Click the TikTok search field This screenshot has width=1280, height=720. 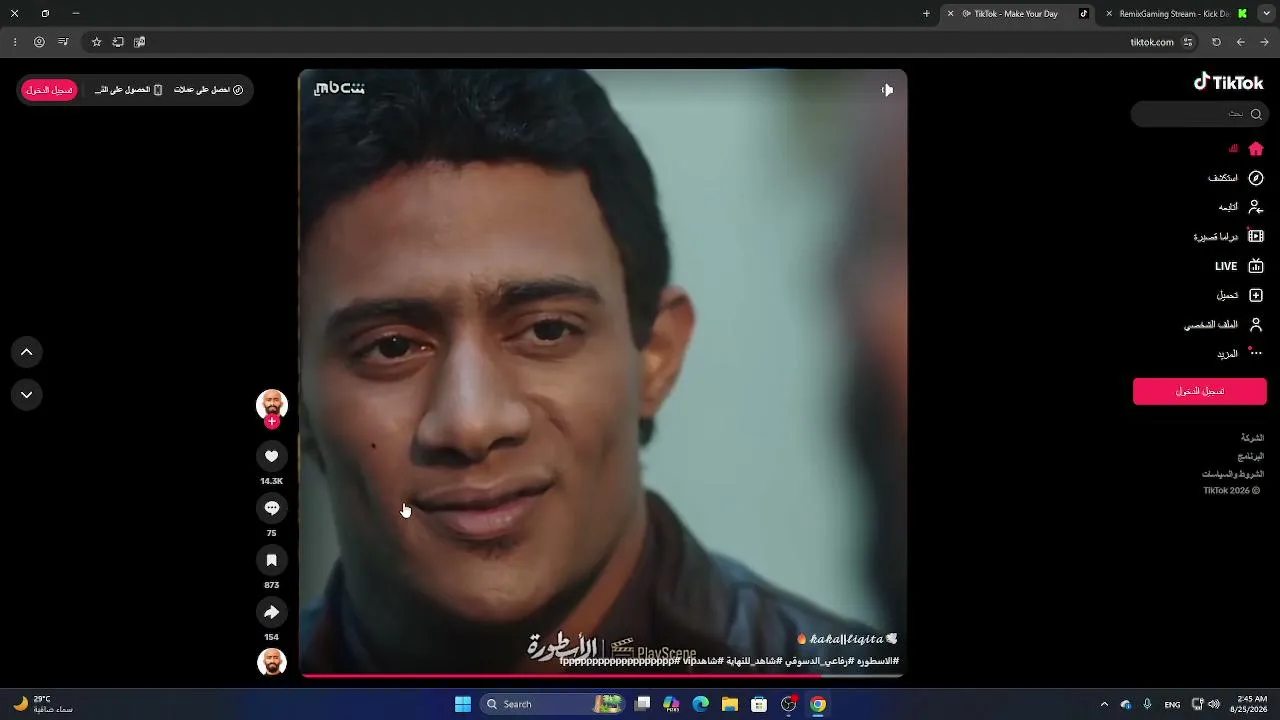1198,114
